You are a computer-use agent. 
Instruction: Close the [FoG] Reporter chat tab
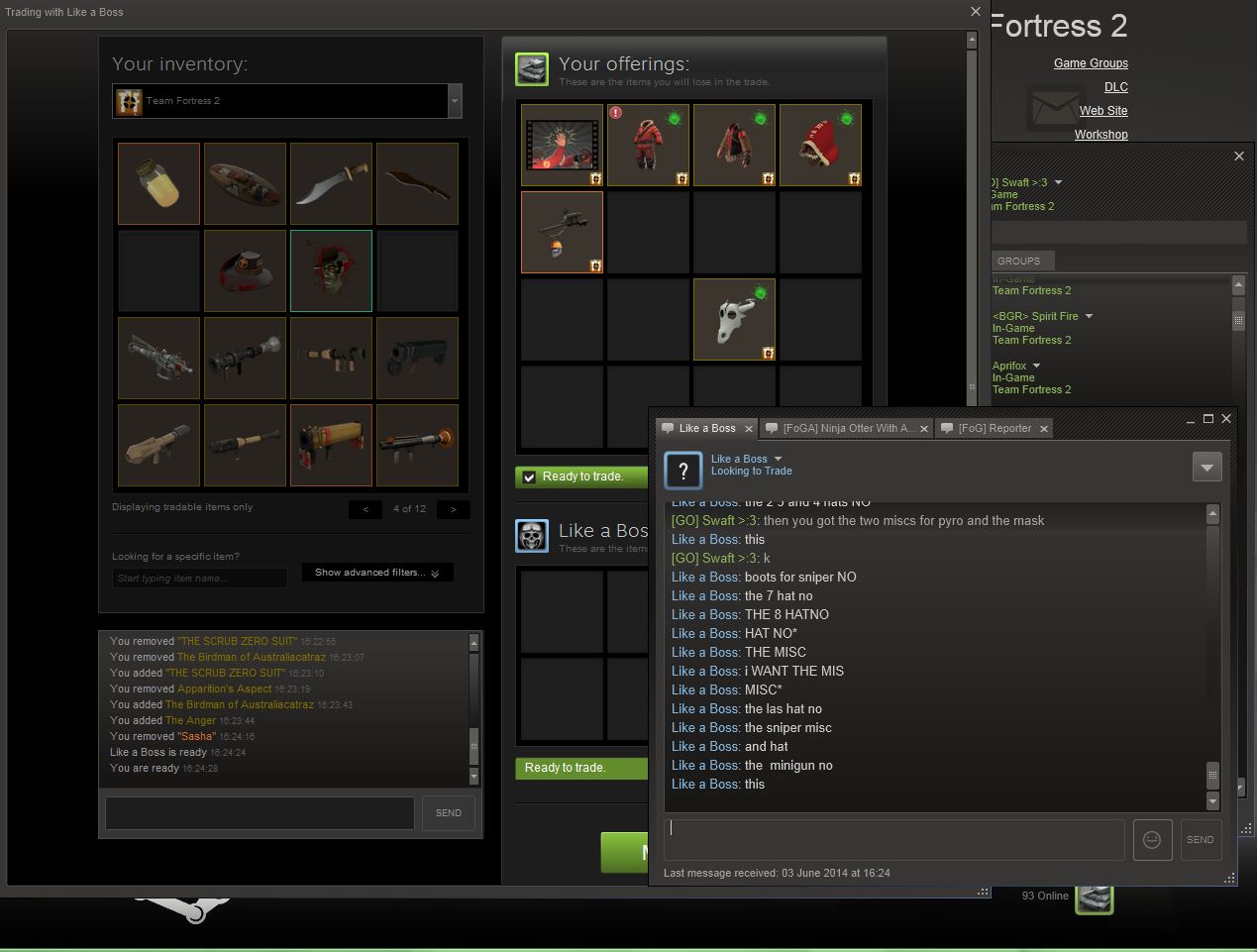click(1044, 429)
